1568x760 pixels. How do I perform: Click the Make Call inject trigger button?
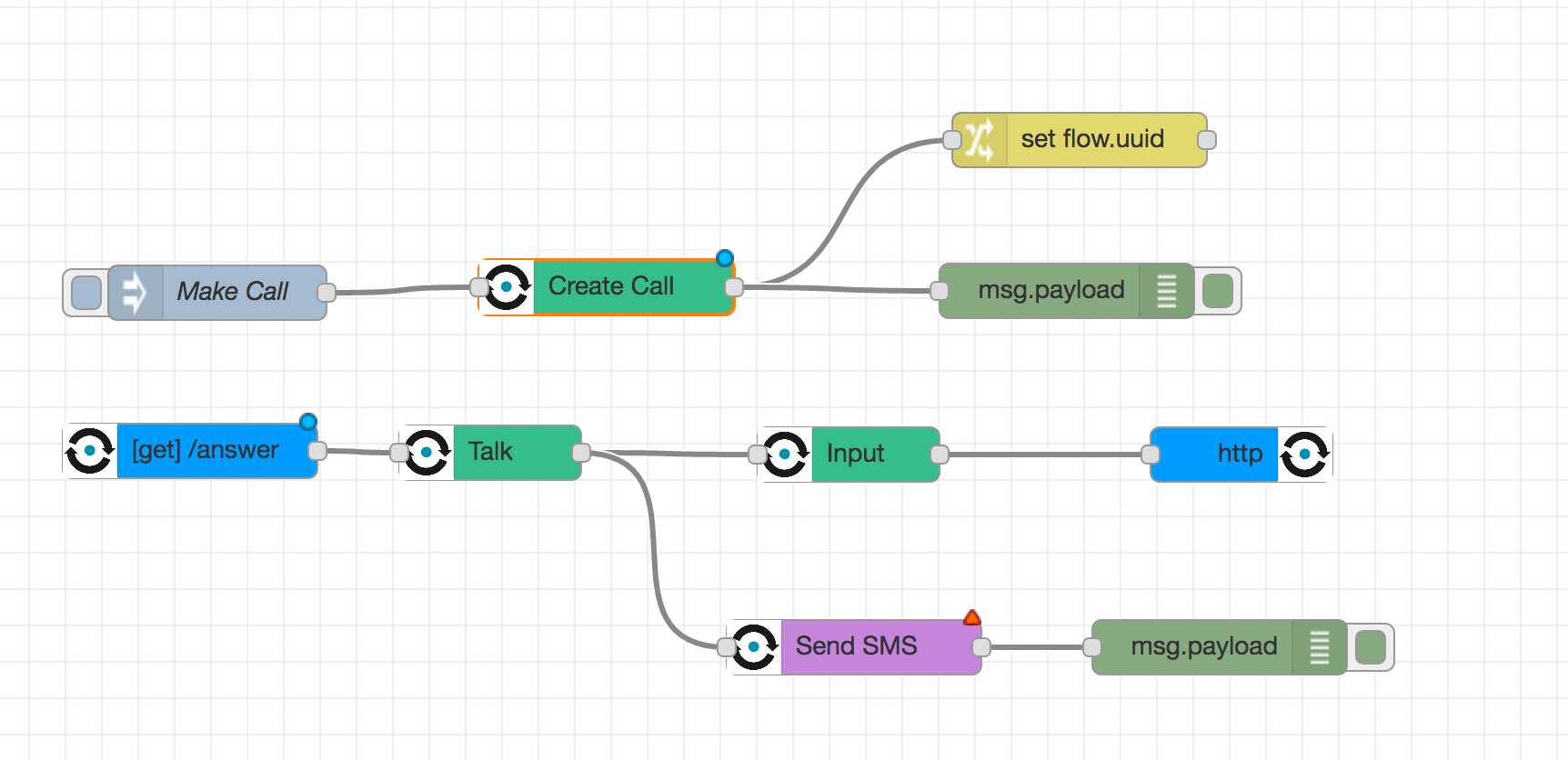(x=86, y=293)
